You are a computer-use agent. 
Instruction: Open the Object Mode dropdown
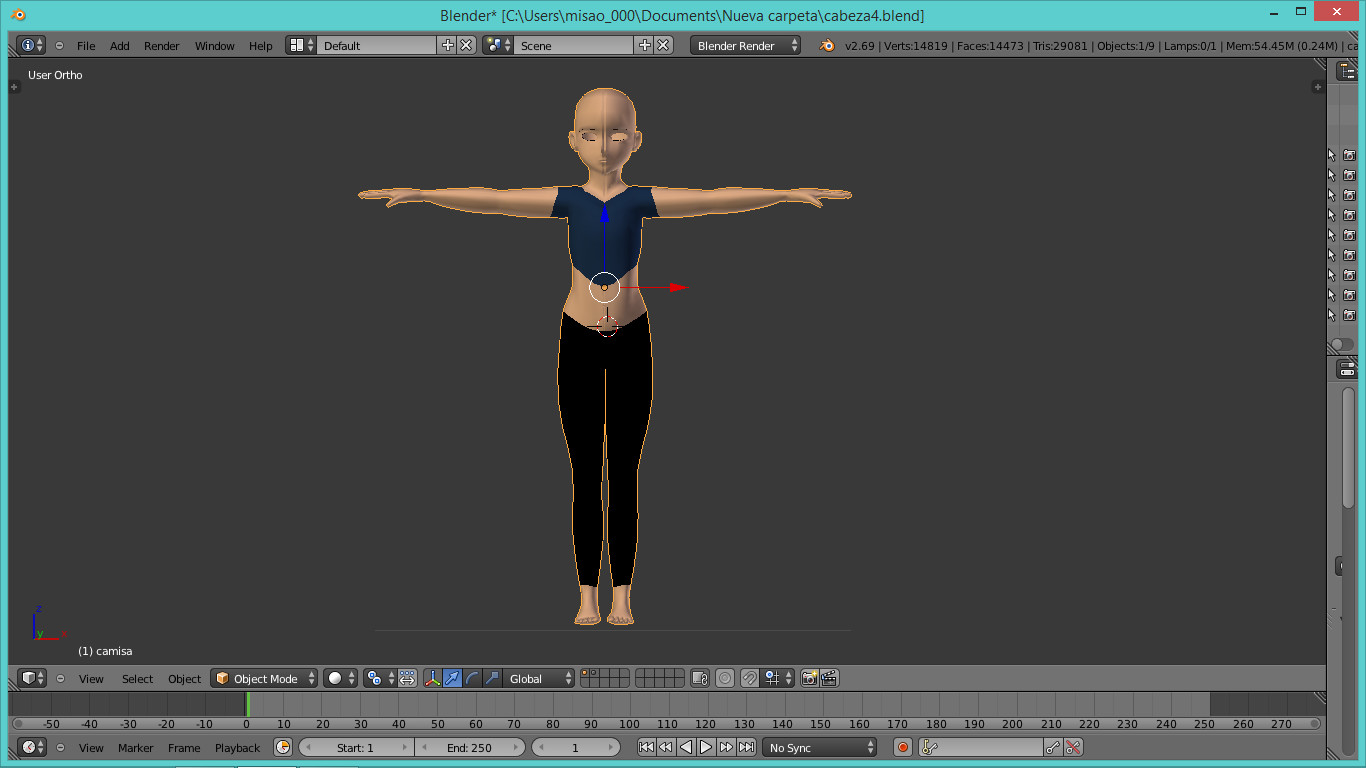(264, 678)
